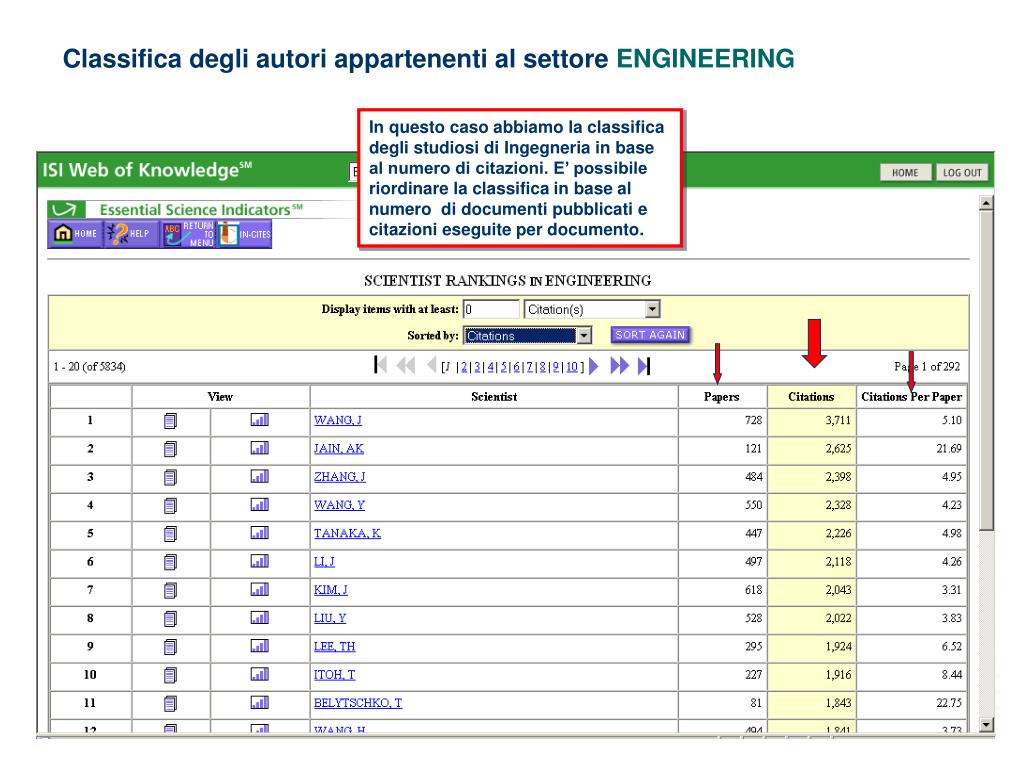Screen dimensions: 1024x768
Task: Open the document view icon for KIM, J
Action: (x=170, y=591)
